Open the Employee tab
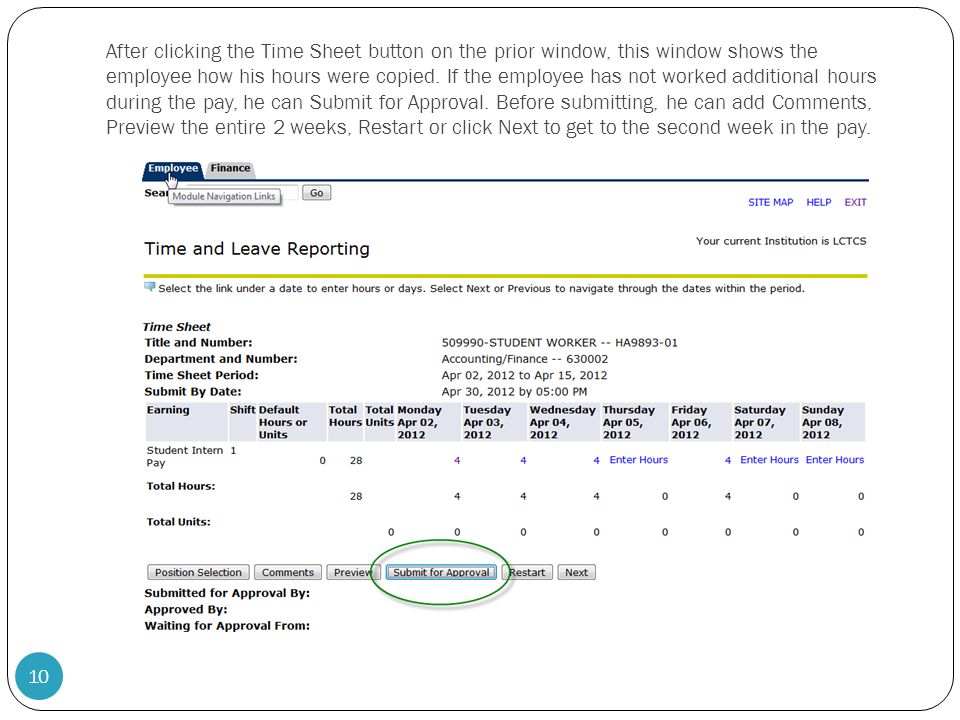 coord(173,169)
